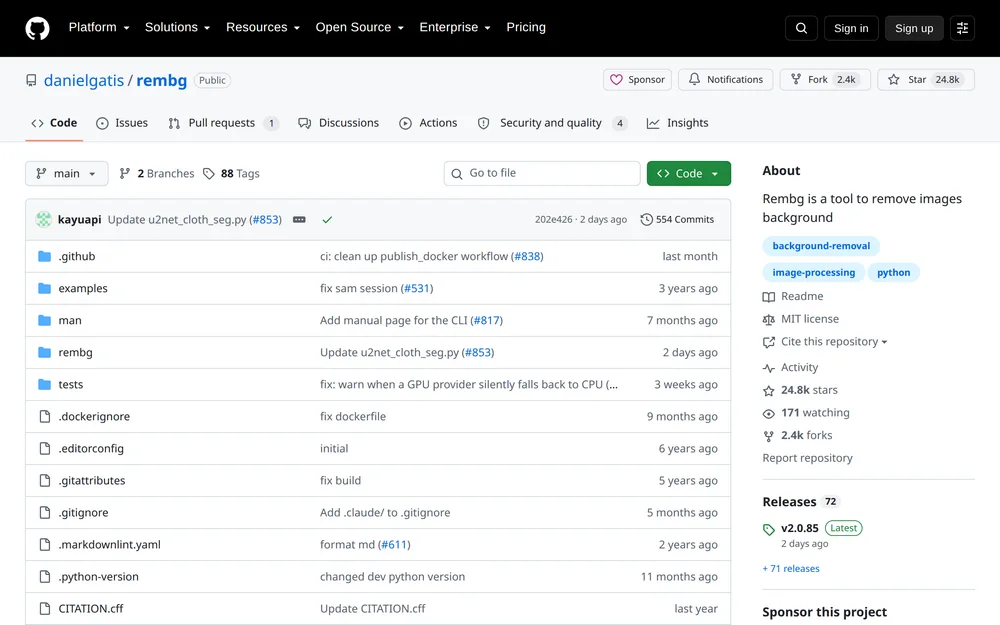
Task: Open the .github folder icon
Action: (44, 256)
